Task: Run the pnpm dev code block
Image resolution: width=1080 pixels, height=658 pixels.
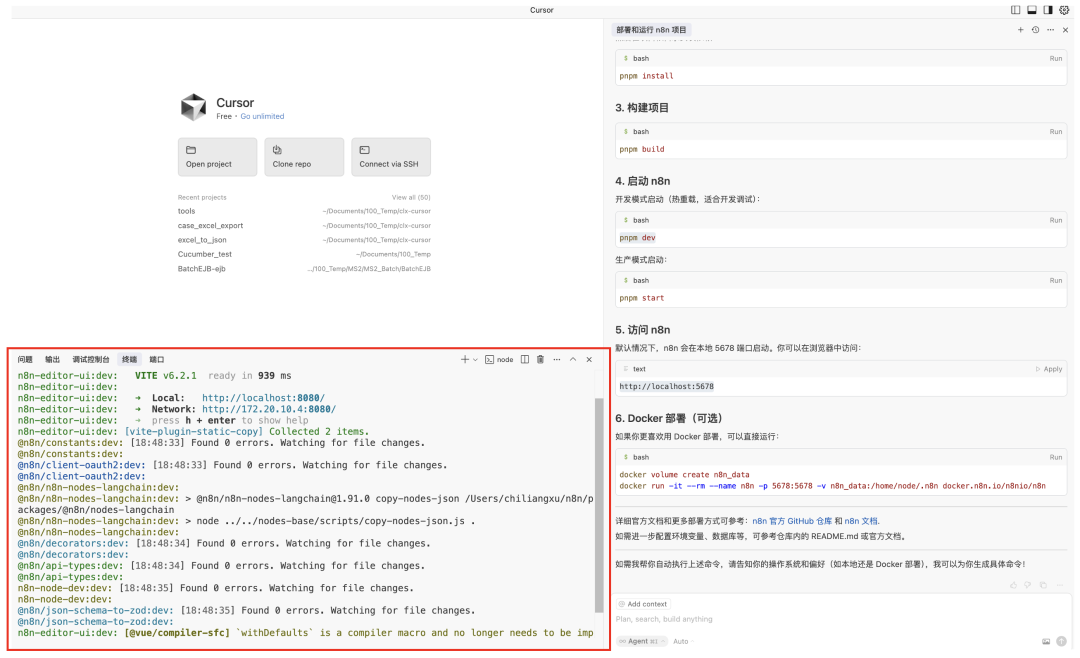Action: pos(1055,220)
